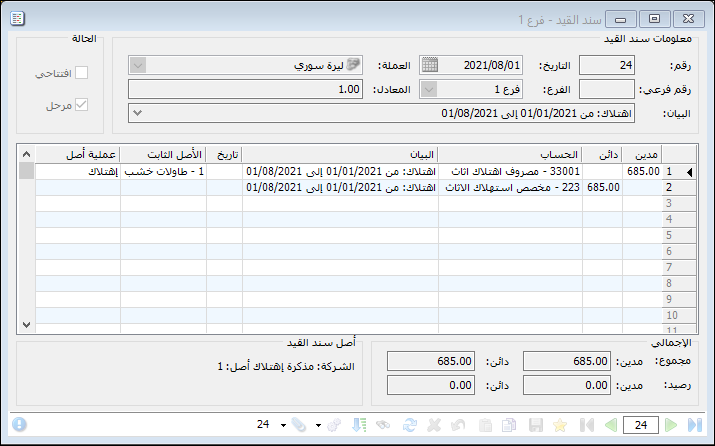Click the total مدين field showing 685.00
Viewport: 715px width, 446px height.
[x=566, y=361]
